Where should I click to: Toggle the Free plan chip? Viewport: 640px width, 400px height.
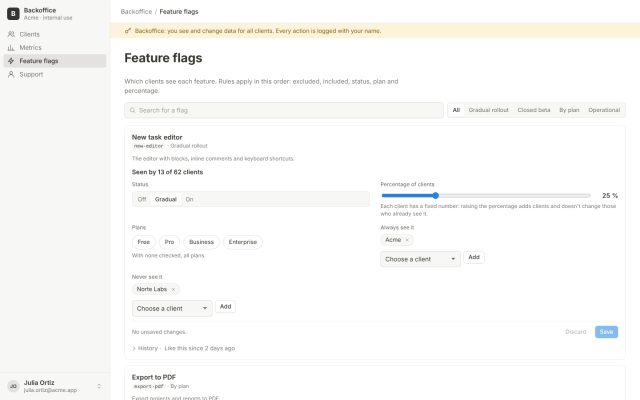coord(143,242)
